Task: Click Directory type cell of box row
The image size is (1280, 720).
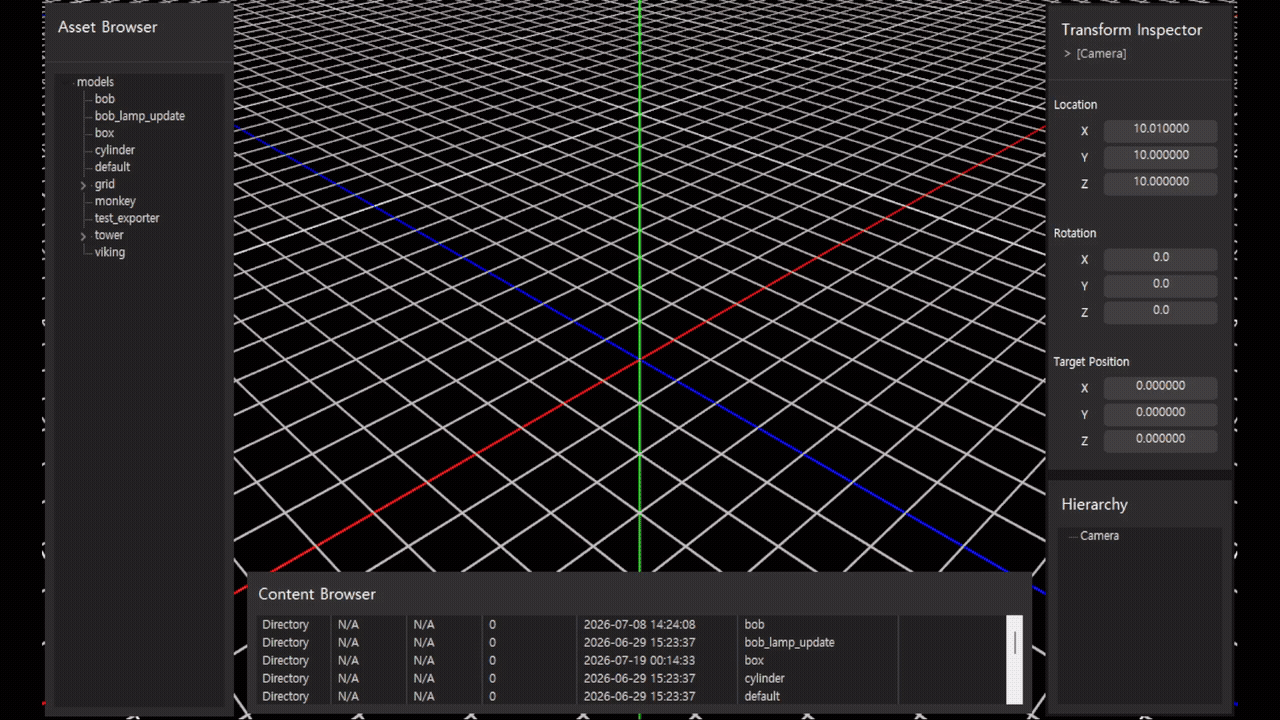Action: pyautogui.click(x=285, y=661)
